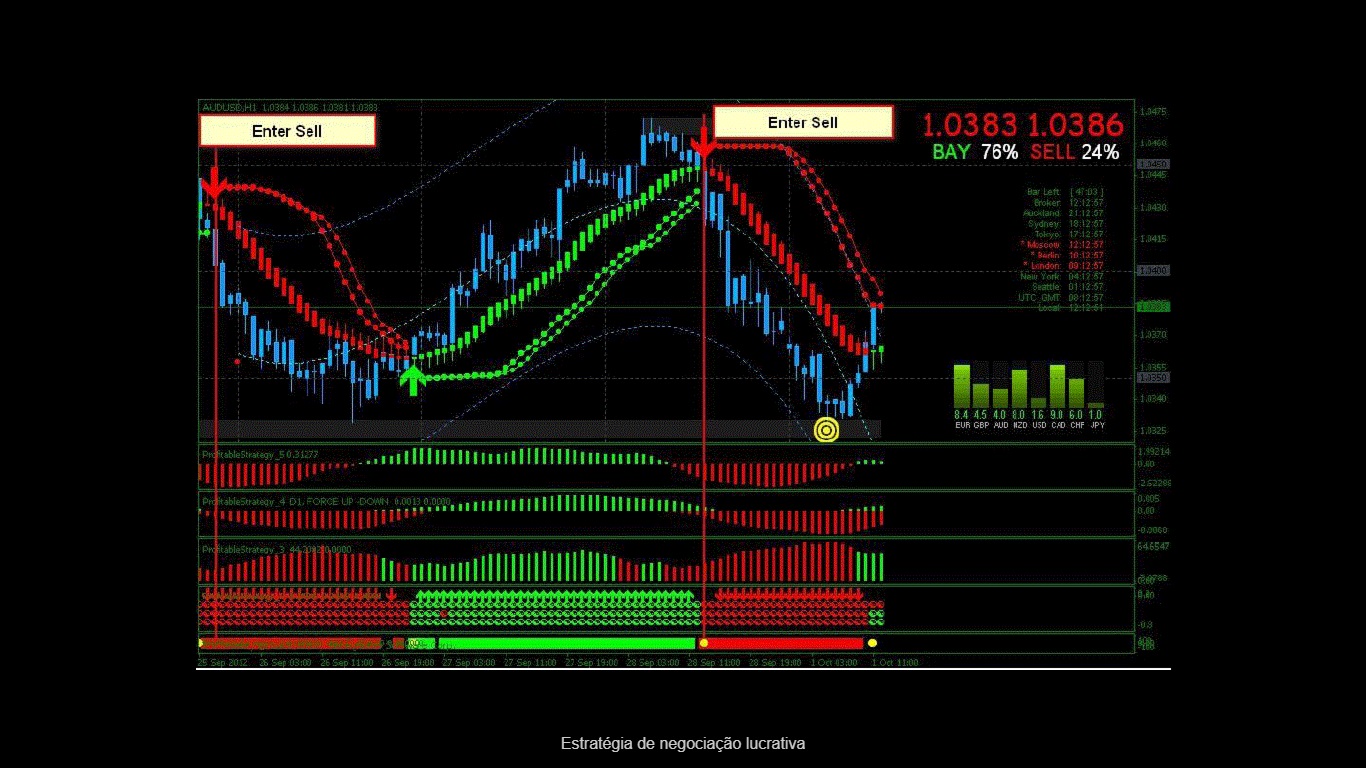Click the right Enter Sell button

(802, 122)
